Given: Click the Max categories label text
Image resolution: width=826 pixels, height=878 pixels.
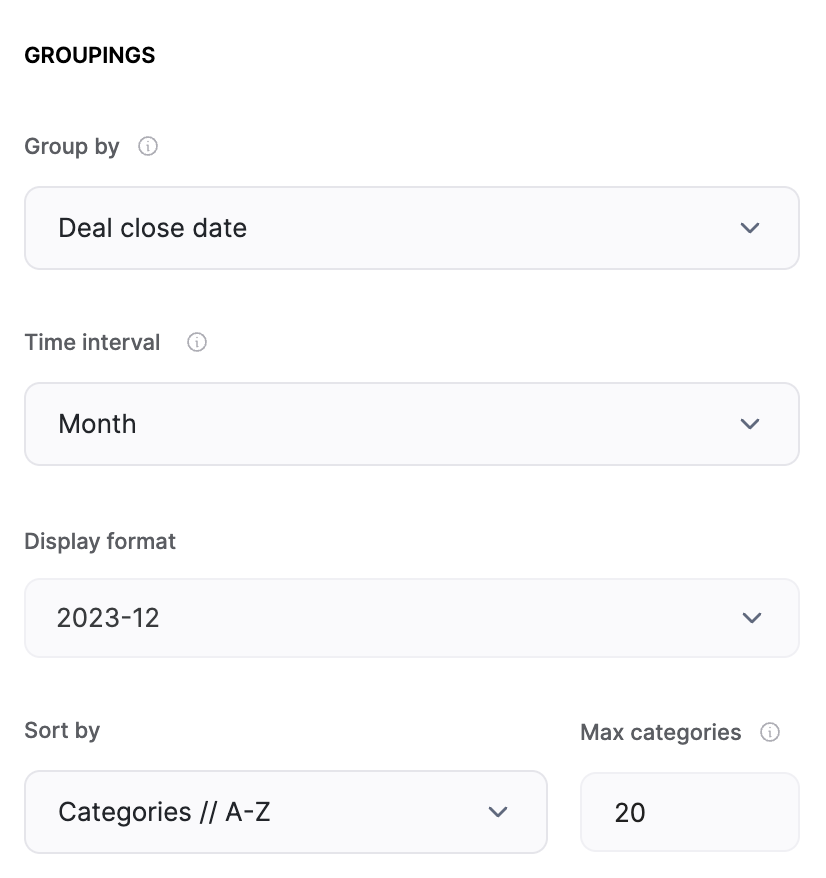Looking at the screenshot, I should [x=661, y=733].
